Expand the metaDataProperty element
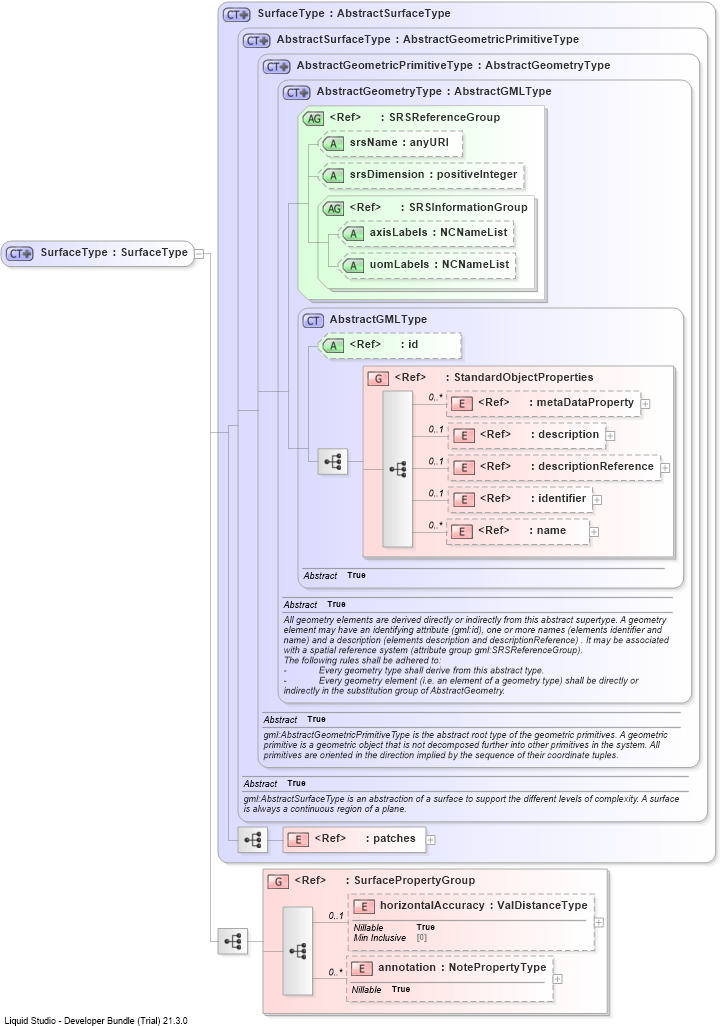 645,404
